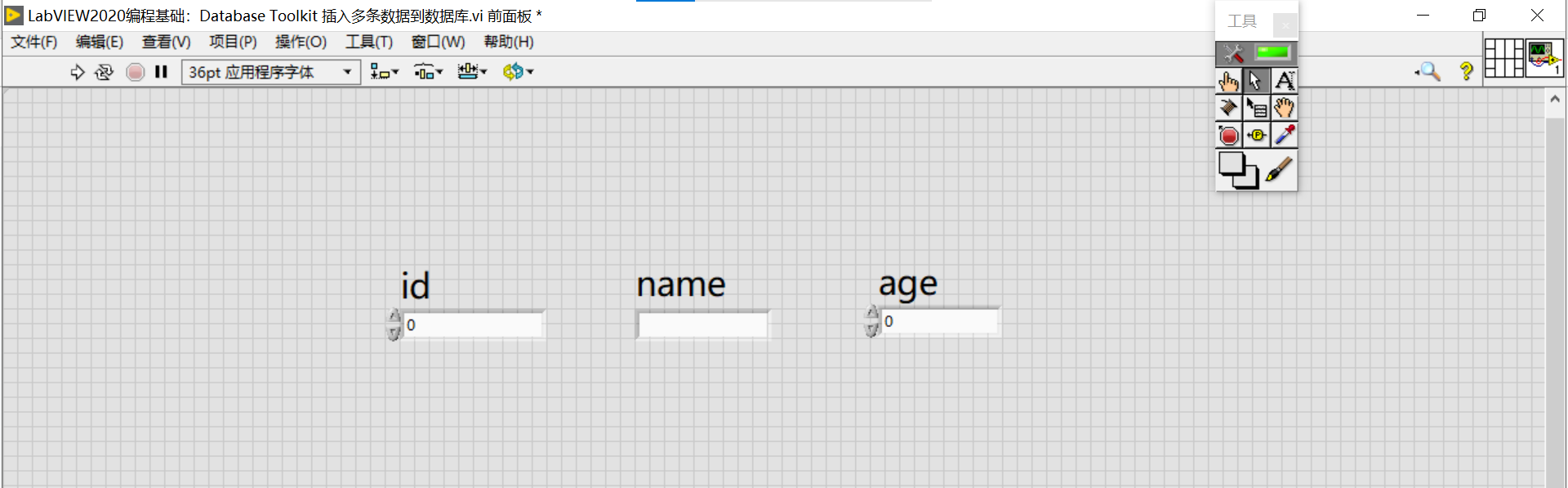1568x488 pixels.
Task: Select the Scroll hand tool
Action: tap(1285, 107)
